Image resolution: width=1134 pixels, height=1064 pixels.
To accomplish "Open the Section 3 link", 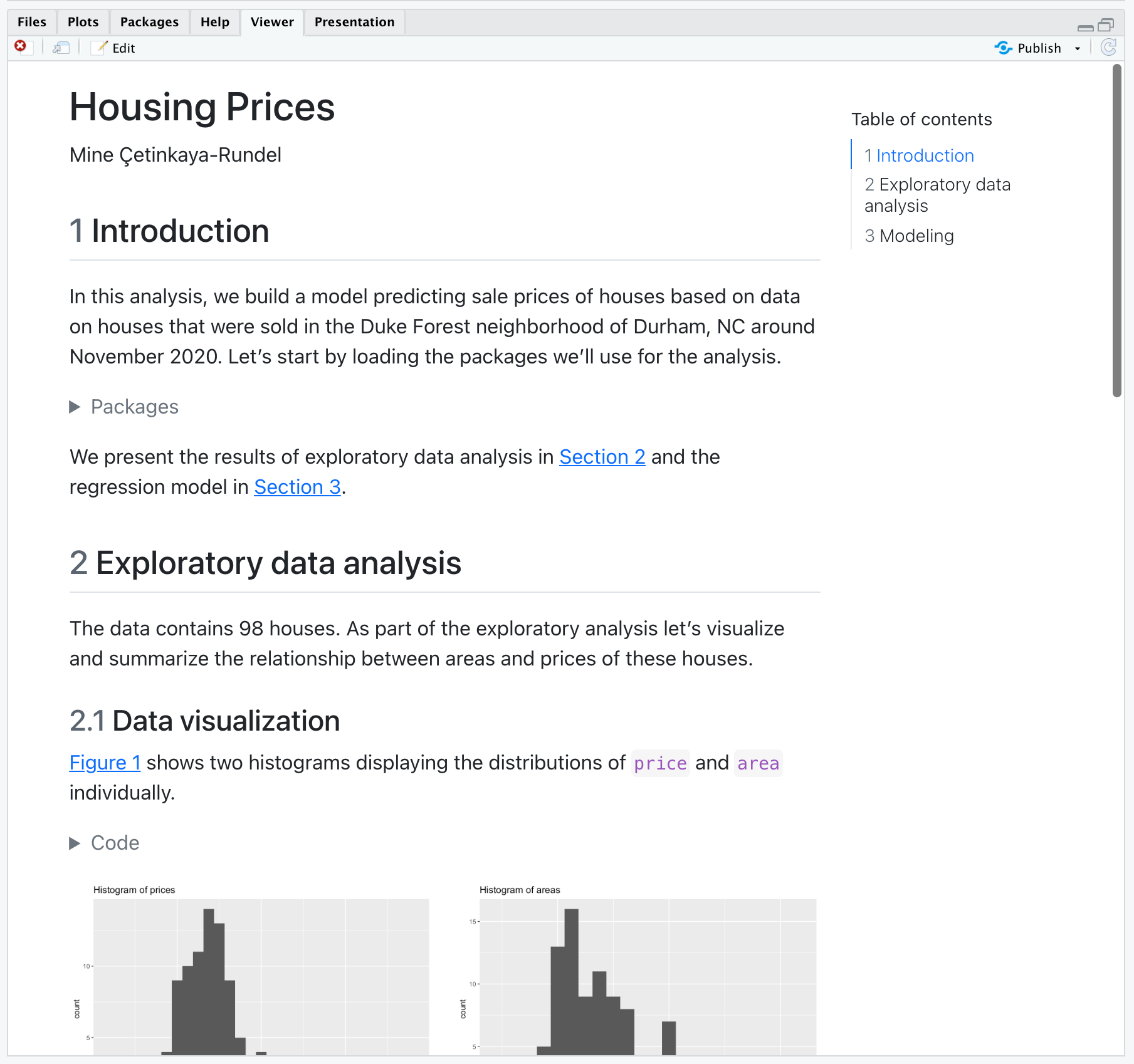I will click(x=297, y=486).
